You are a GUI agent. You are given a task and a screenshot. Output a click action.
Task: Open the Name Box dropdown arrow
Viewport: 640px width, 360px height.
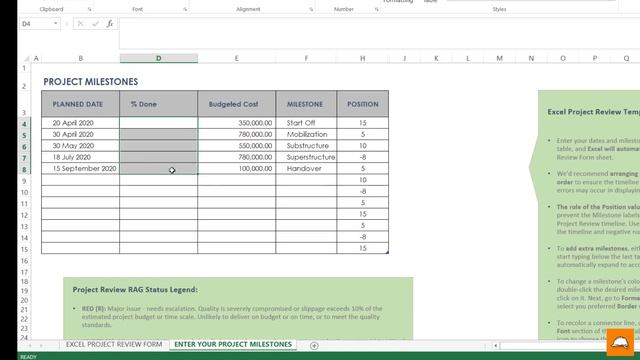(56, 24)
